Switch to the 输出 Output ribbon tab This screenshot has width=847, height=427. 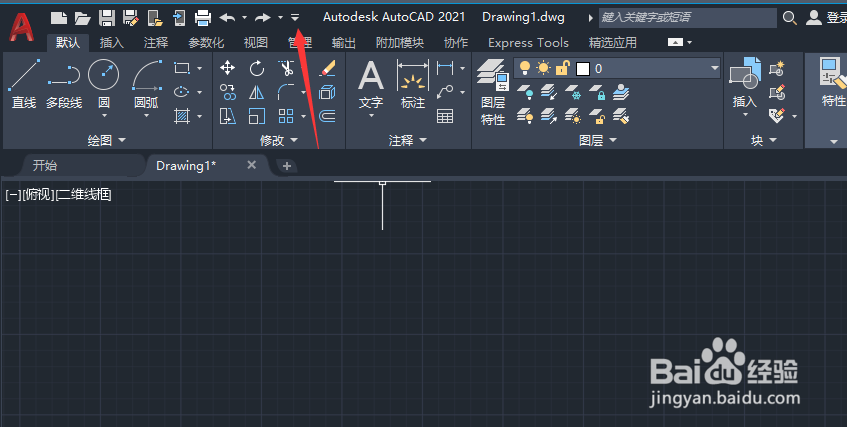point(344,43)
